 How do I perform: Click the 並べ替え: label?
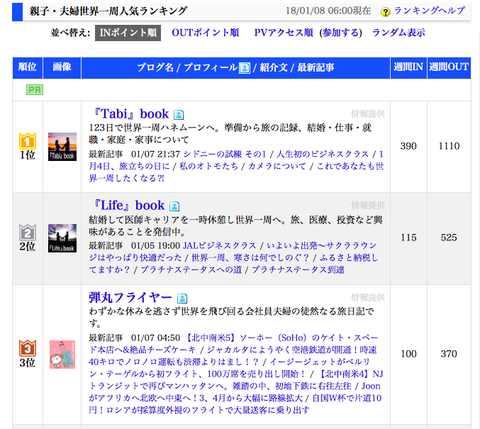point(70,33)
